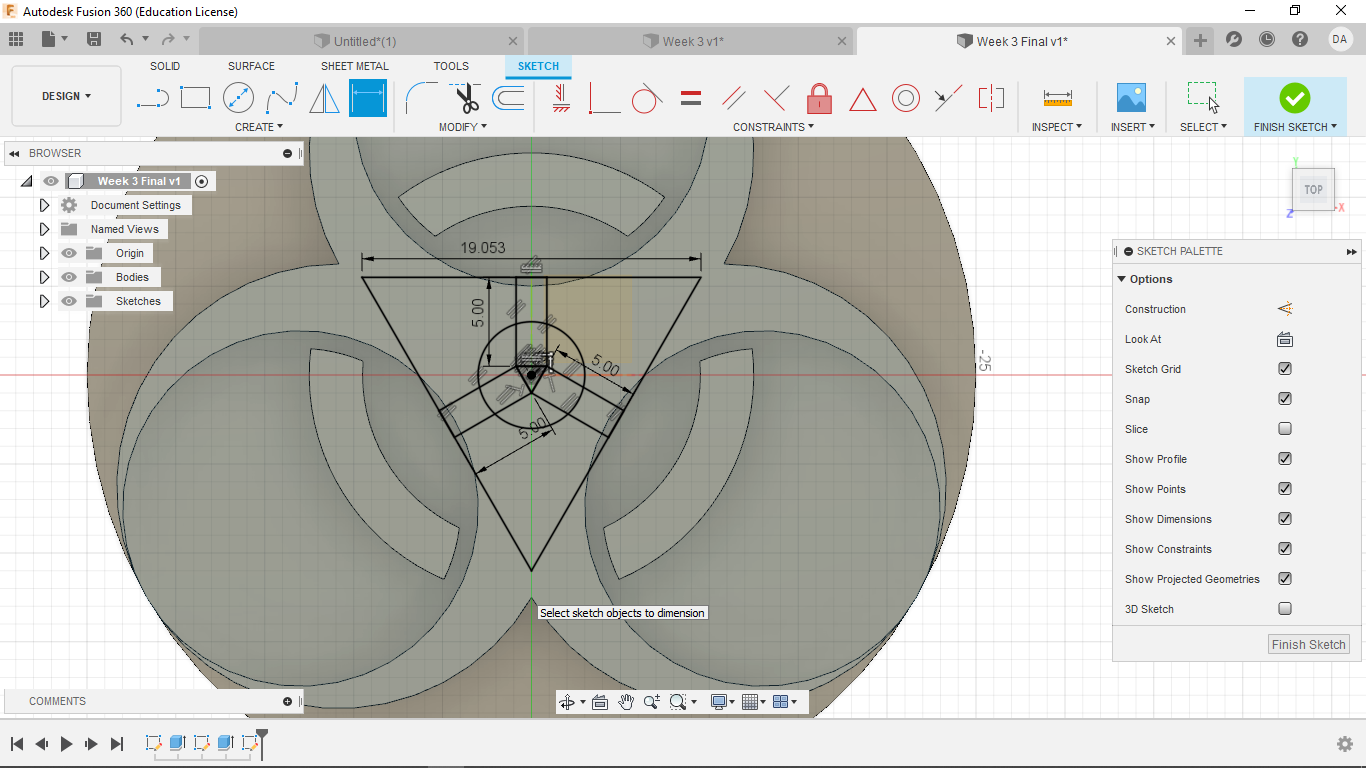This screenshot has height=768, width=1366.
Task: Open the Measure inspect tool
Action: [1057, 98]
